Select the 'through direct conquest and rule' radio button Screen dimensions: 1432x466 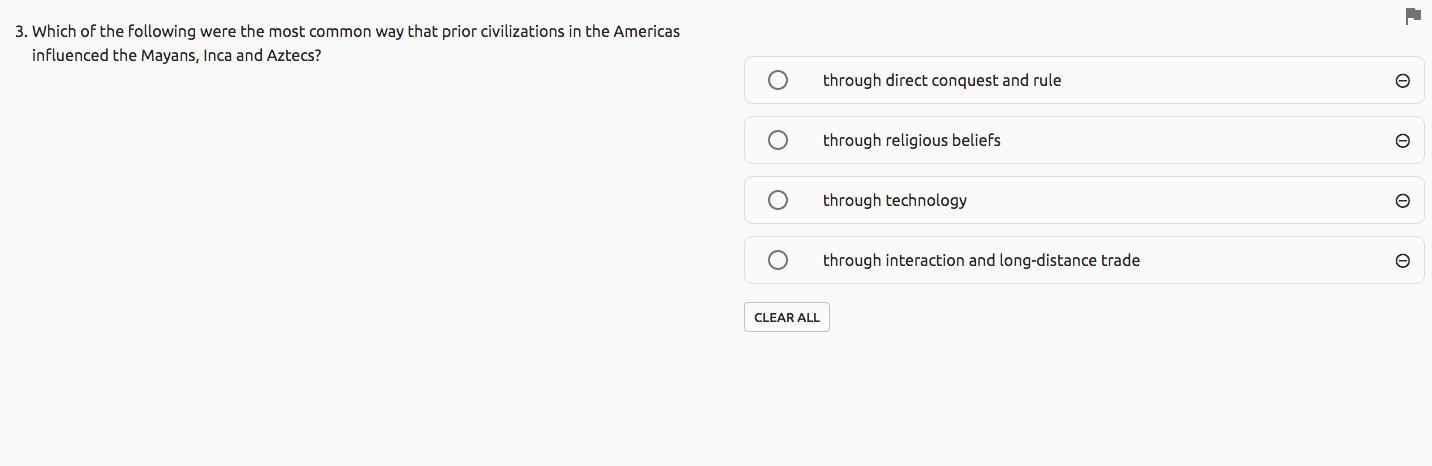778,80
